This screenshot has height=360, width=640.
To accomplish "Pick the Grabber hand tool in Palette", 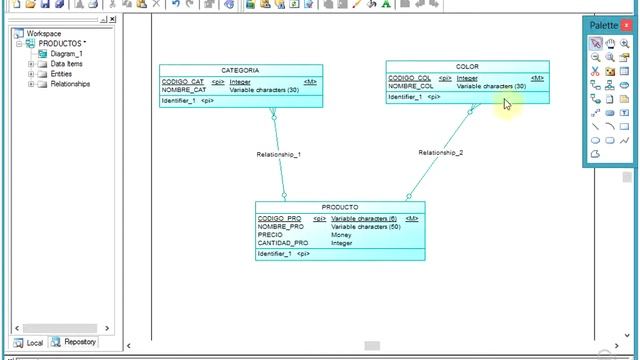I will pyautogui.click(x=610, y=43).
